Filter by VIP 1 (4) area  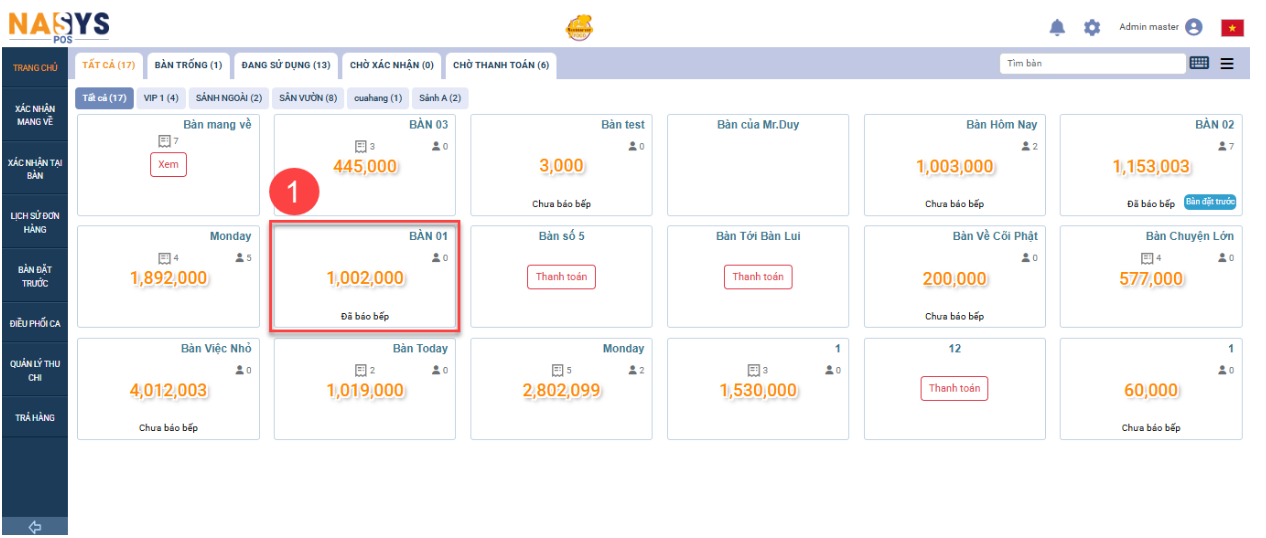[161, 98]
